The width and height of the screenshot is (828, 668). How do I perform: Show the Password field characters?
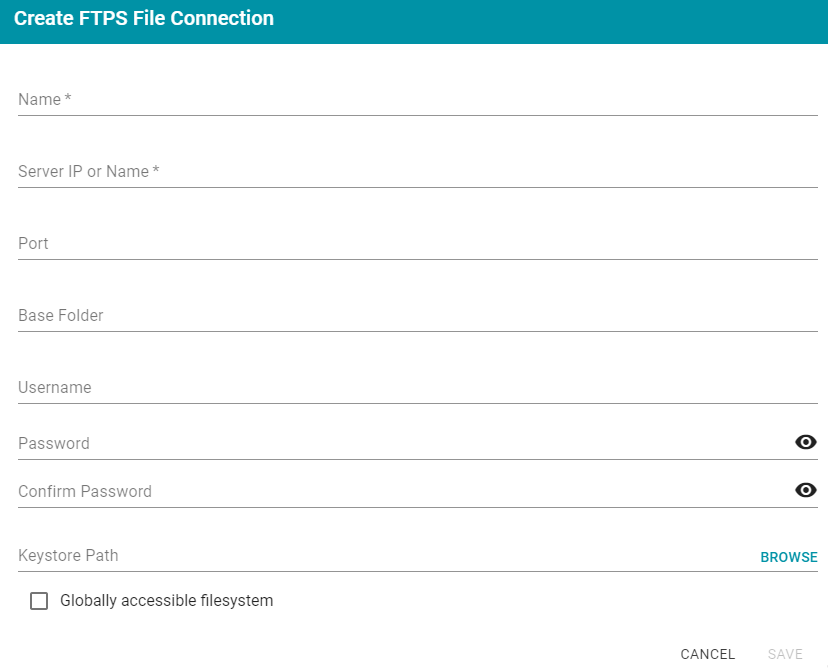805,442
